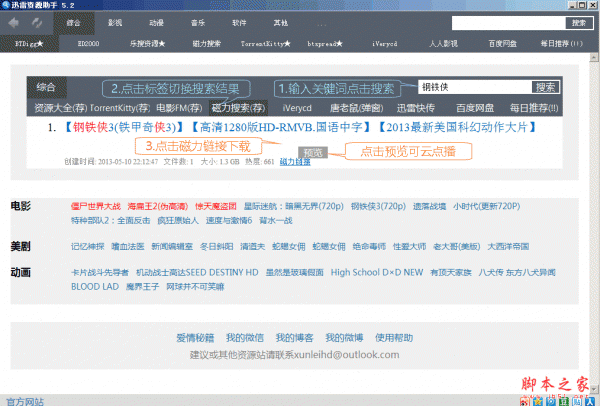Open the 记忆神探 series link

[88, 246]
